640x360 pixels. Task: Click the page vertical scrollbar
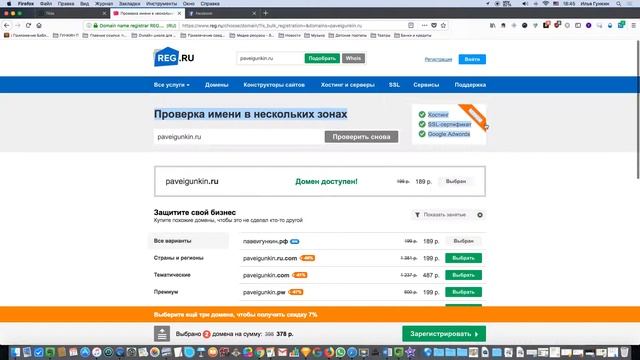(x=638, y=110)
